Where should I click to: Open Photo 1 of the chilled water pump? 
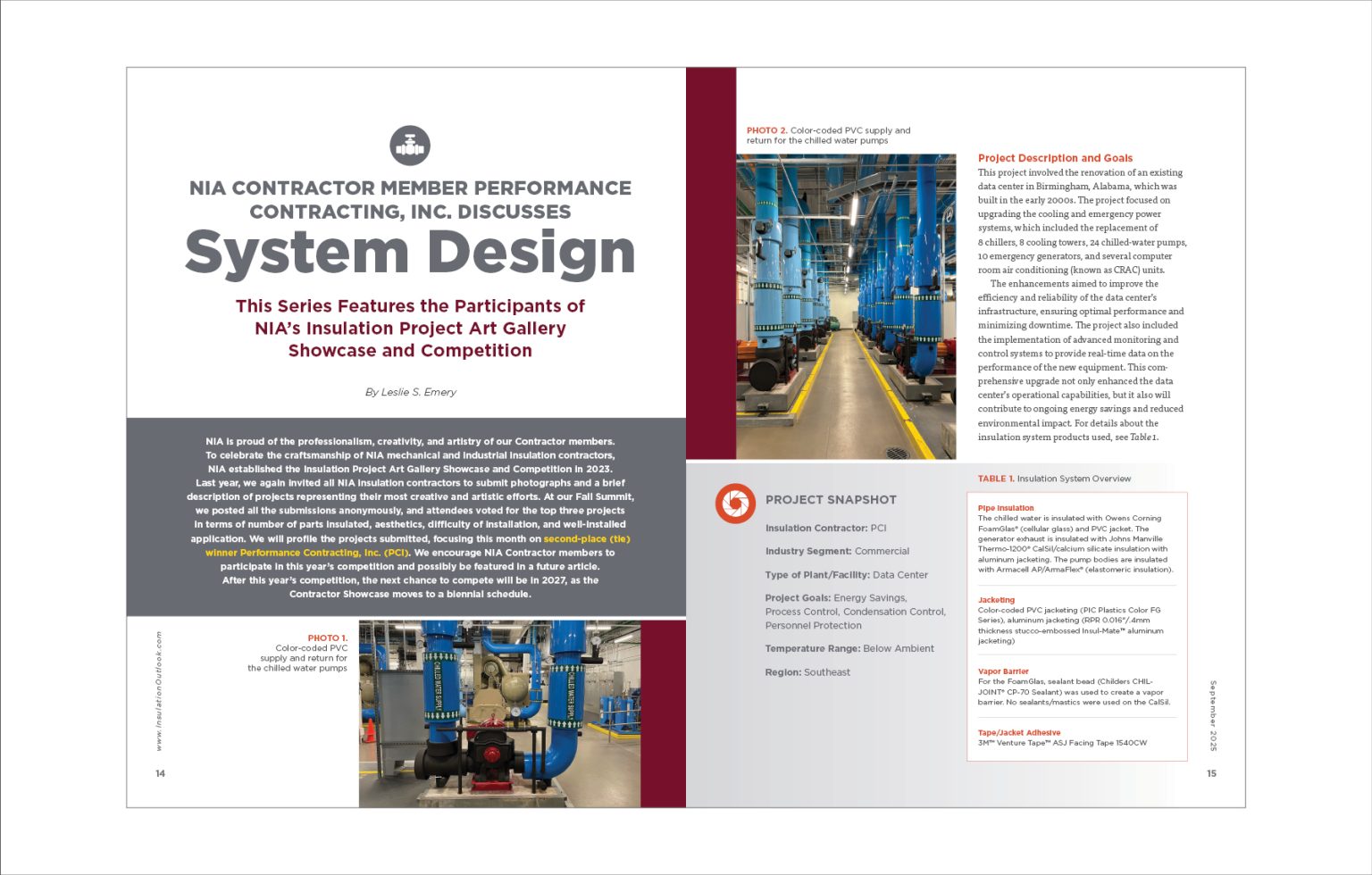(499, 712)
